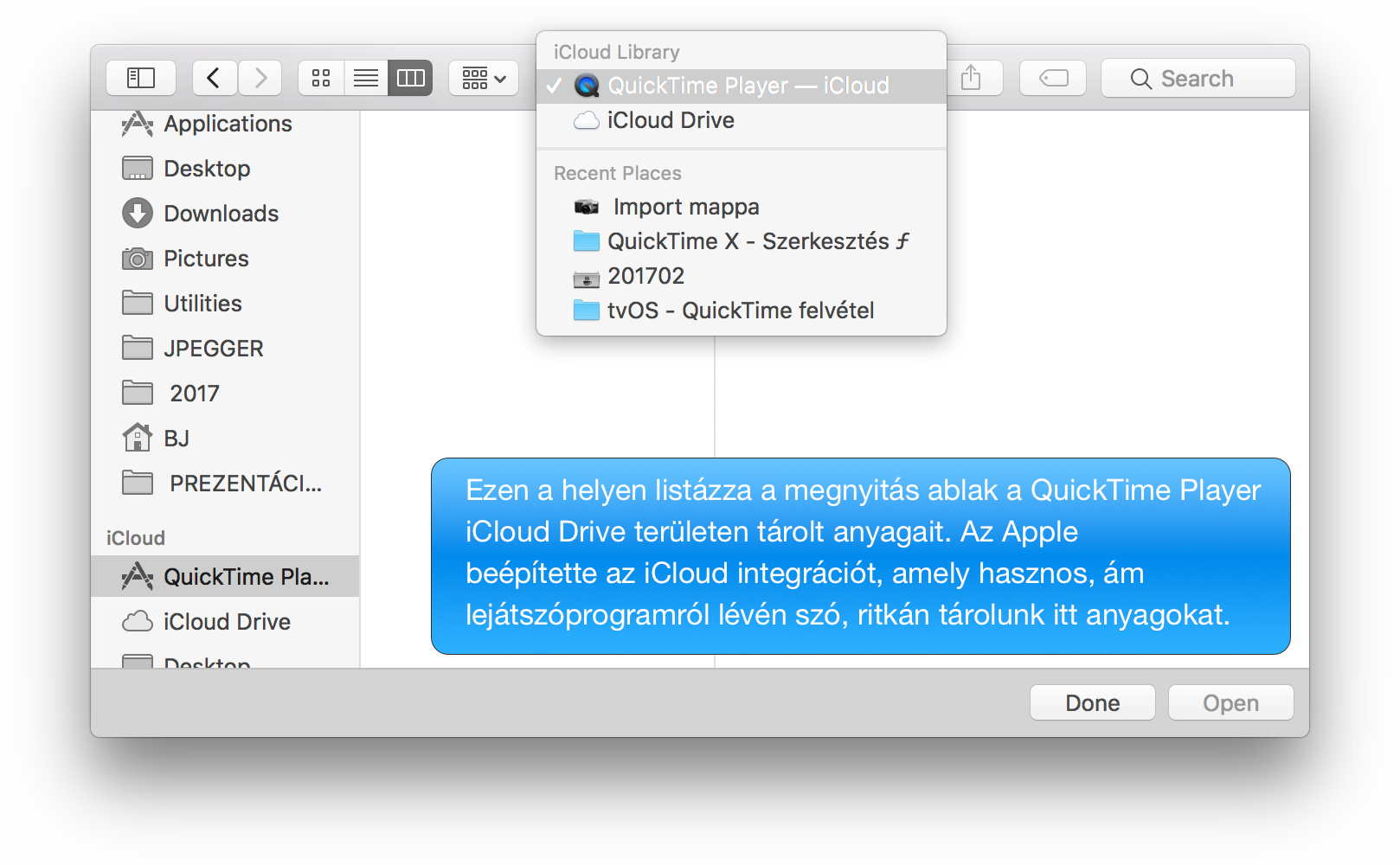Click the Edit Tags toolbar icon

(x=1053, y=78)
